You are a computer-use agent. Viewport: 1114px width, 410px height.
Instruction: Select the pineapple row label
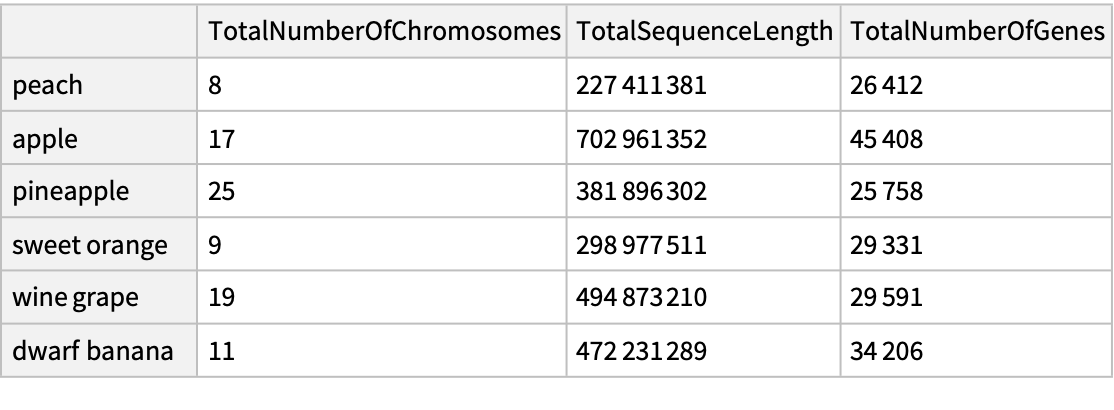70,191
